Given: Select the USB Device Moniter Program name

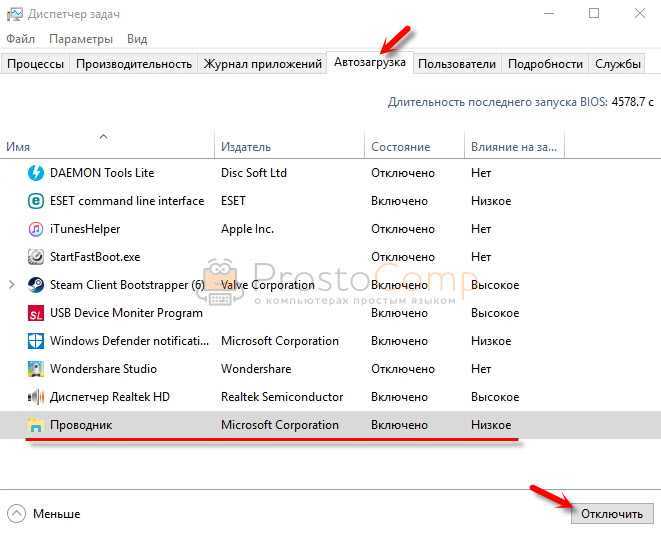Looking at the screenshot, I should tap(126, 313).
